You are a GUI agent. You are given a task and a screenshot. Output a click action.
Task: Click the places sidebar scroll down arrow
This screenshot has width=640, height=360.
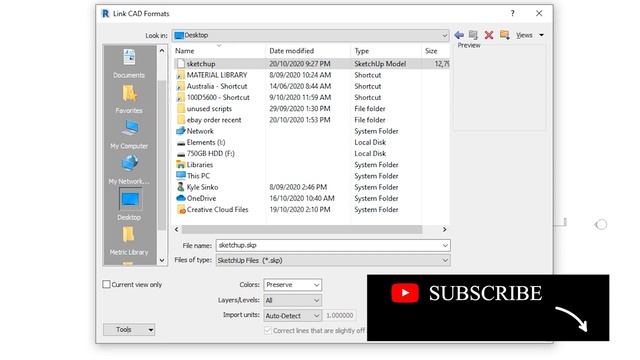[162, 260]
